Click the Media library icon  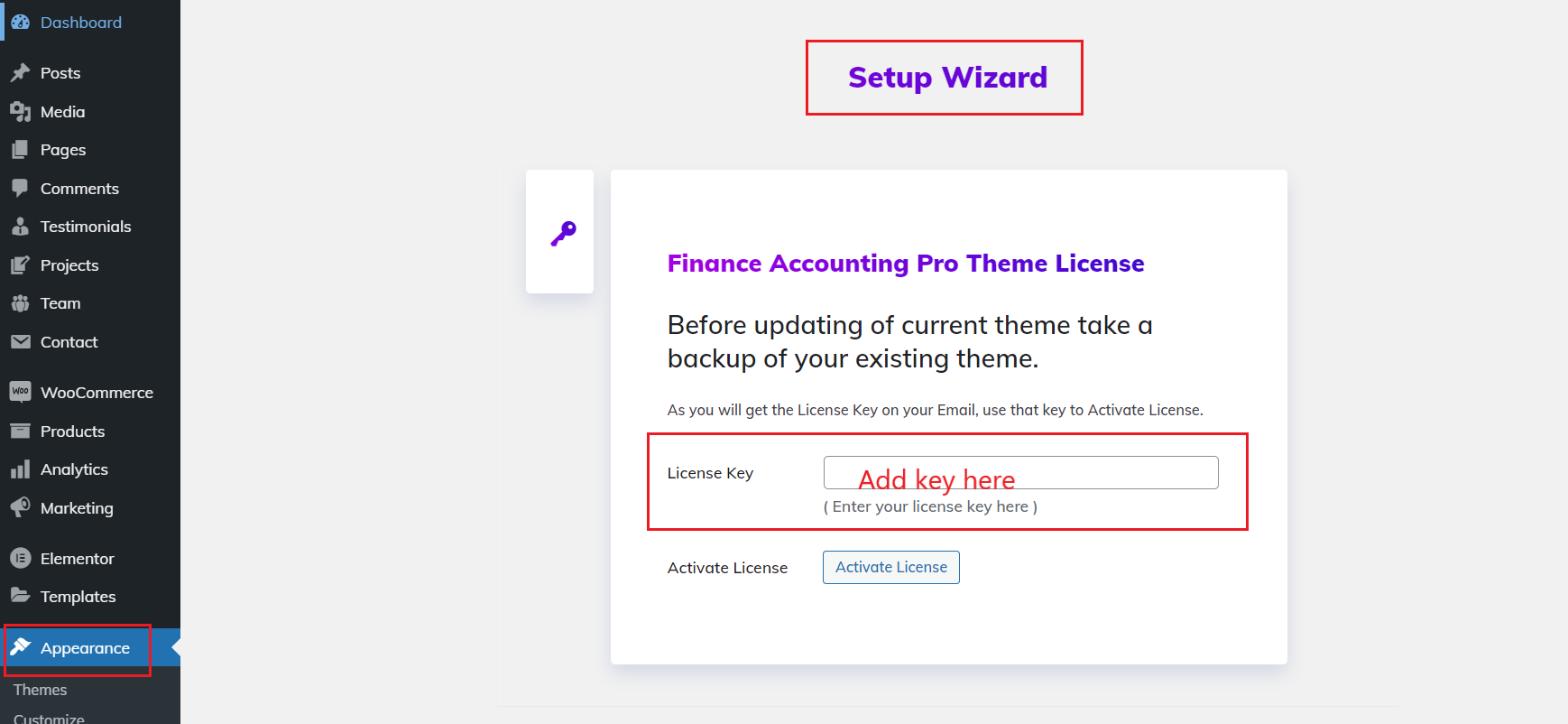[x=21, y=111]
